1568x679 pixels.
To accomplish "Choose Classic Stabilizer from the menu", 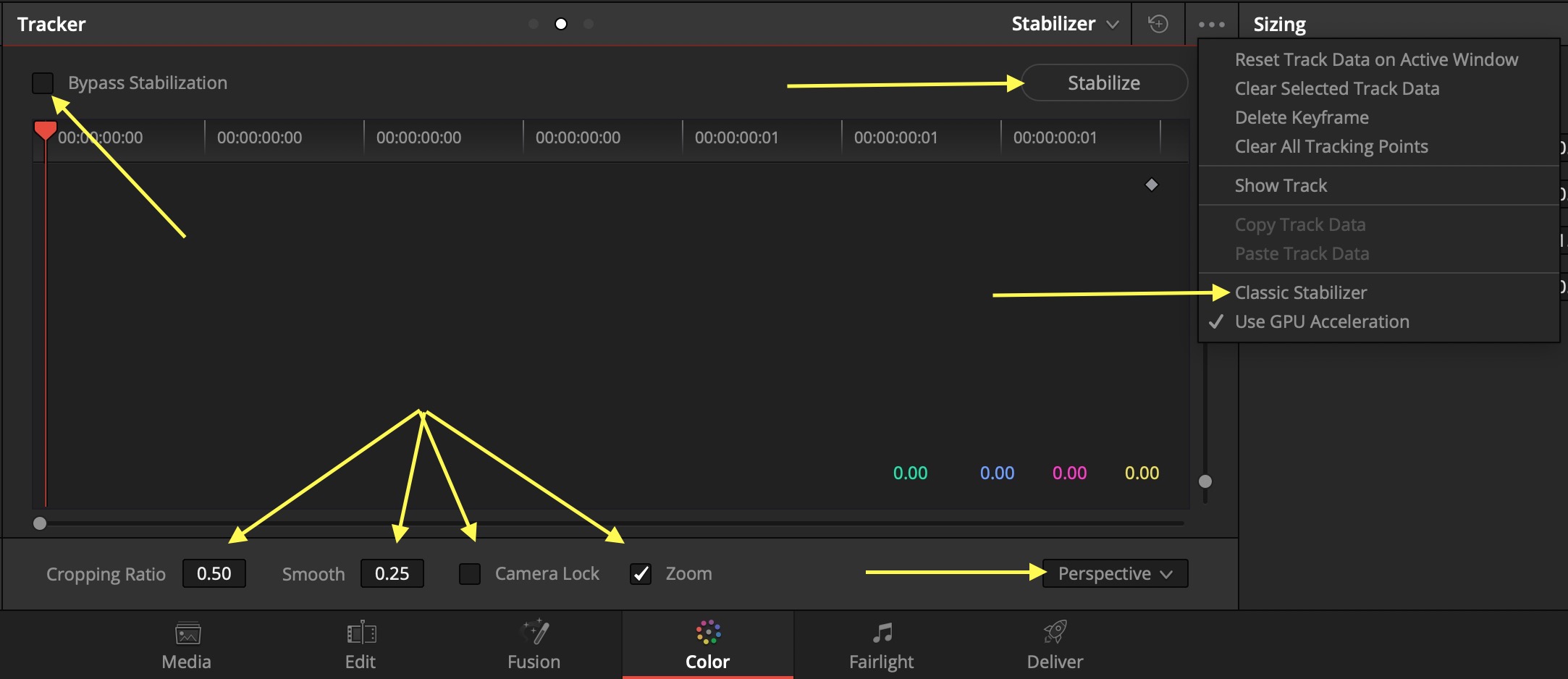I will tap(1300, 292).
